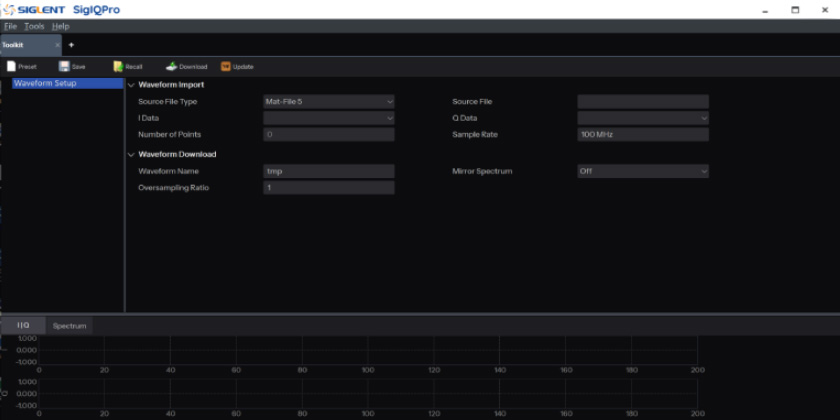Click the Download toolbar icon

(x=172, y=66)
